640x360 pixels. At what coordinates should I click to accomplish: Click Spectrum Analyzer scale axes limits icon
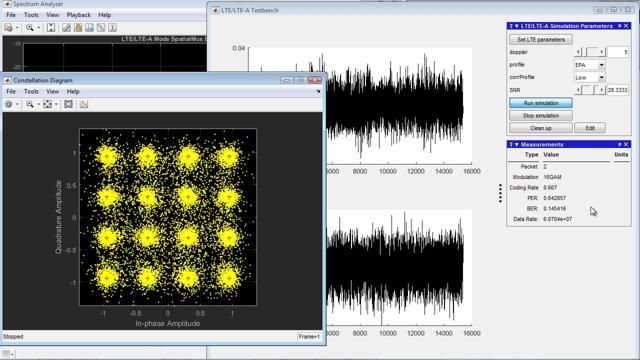51,28
